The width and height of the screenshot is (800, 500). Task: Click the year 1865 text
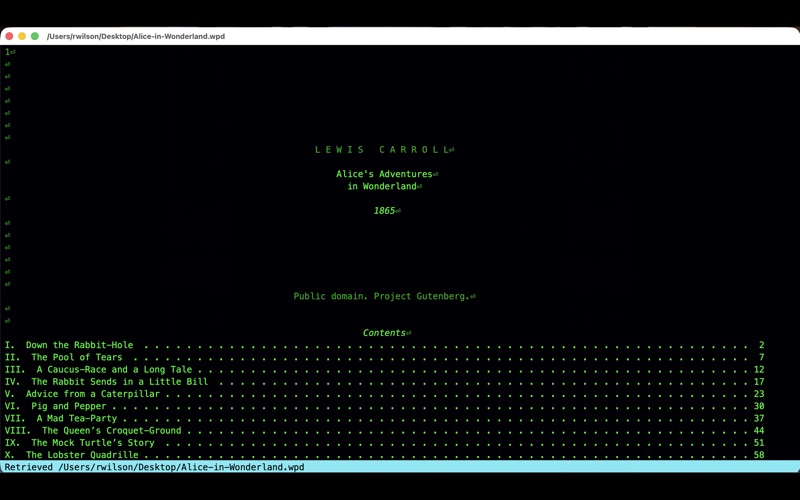point(384,211)
